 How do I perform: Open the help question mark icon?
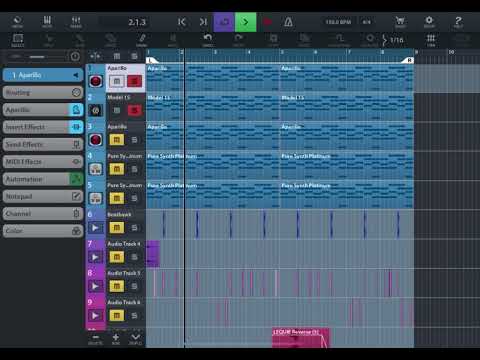458,22
